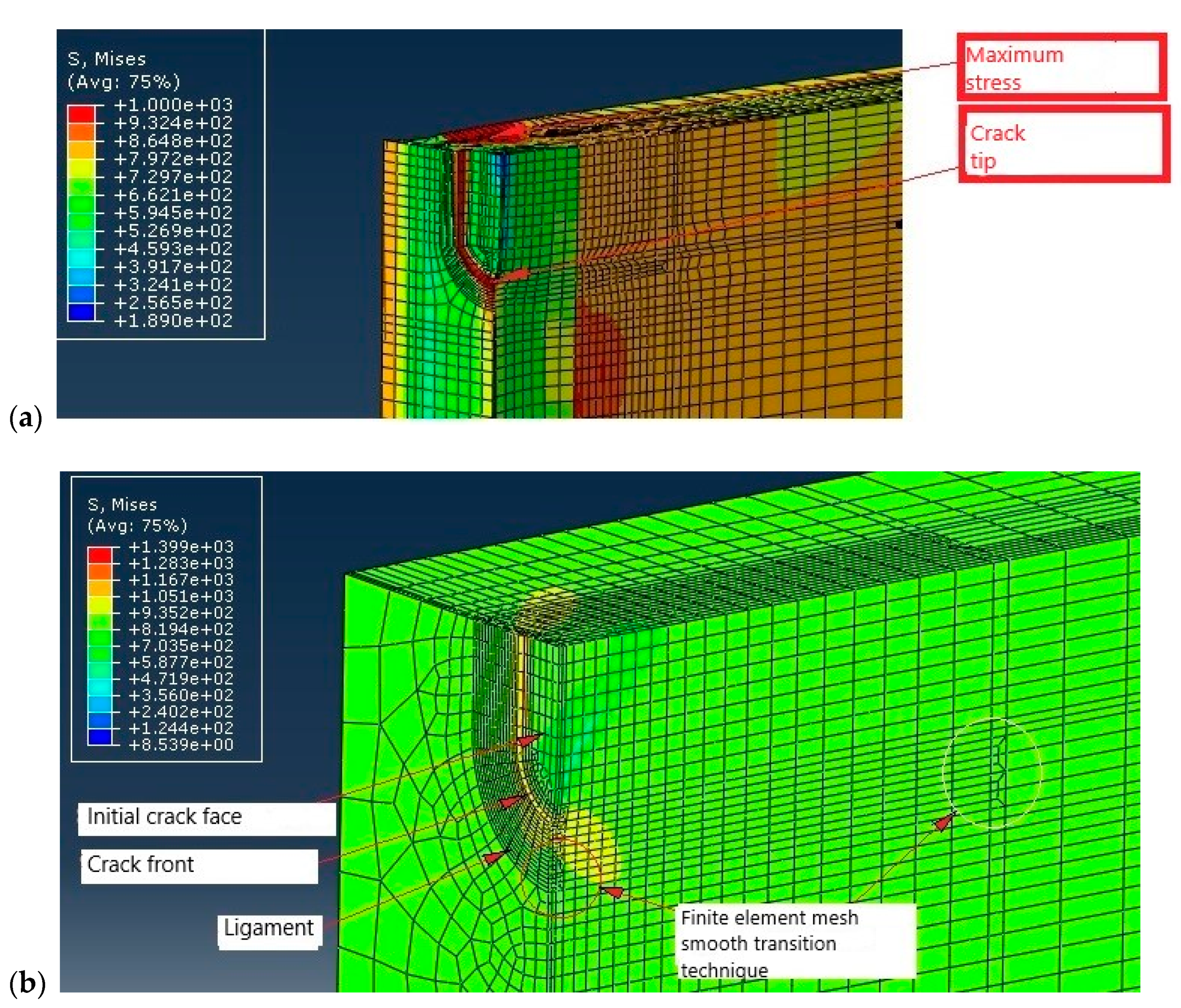Click the dark blue swatch in bottom legend

pos(100,737)
